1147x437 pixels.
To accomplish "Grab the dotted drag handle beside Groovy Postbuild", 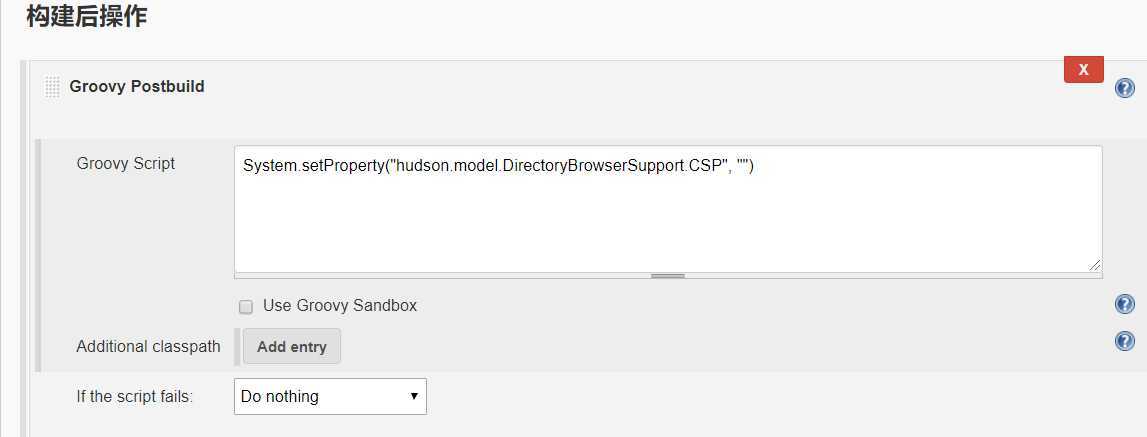I will click(53, 86).
